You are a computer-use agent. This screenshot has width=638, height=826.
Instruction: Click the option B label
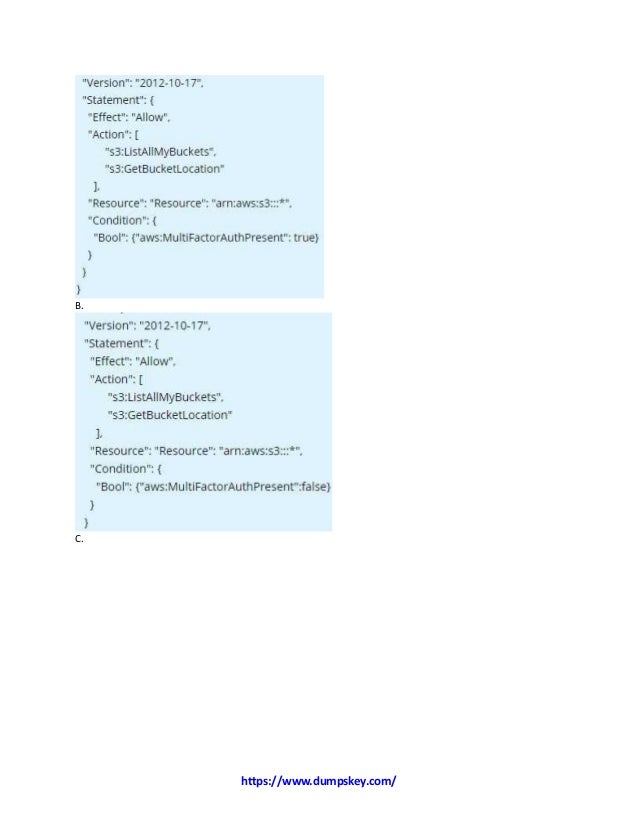(79, 306)
